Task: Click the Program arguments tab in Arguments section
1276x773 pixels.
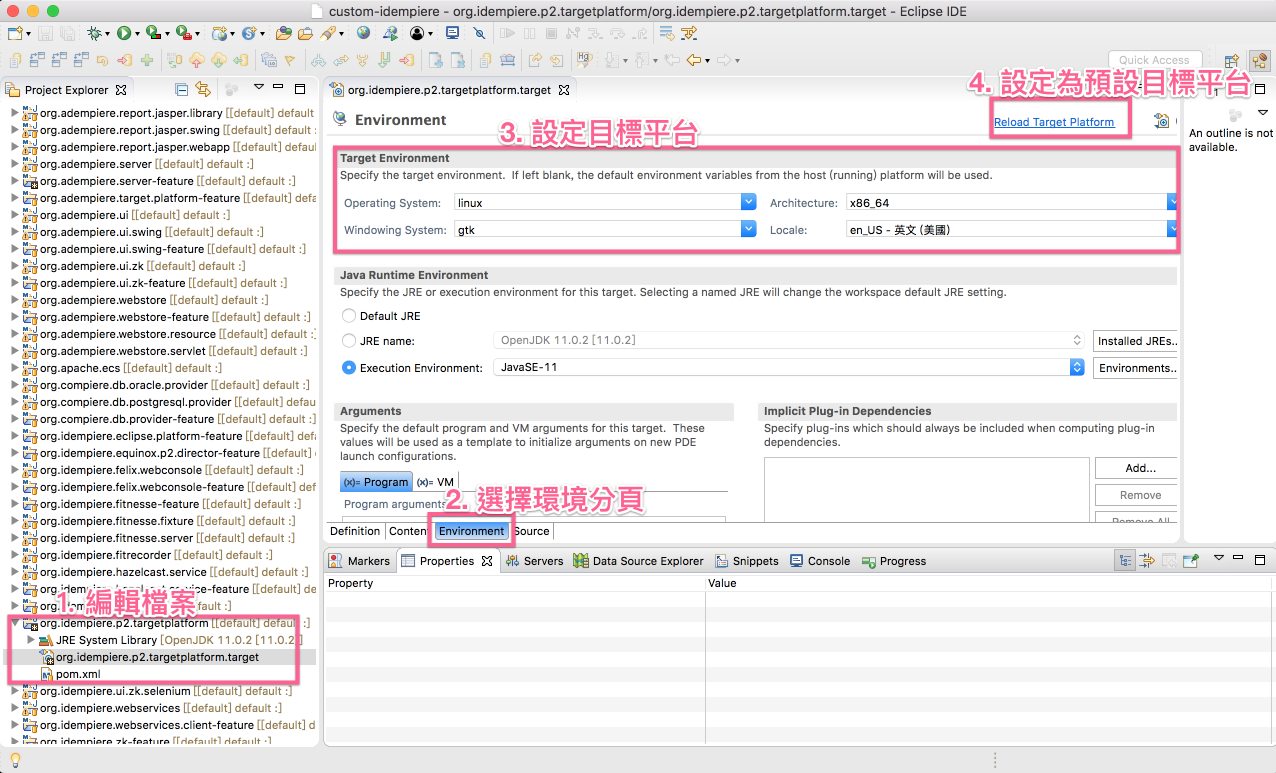Action: (x=376, y=481)
